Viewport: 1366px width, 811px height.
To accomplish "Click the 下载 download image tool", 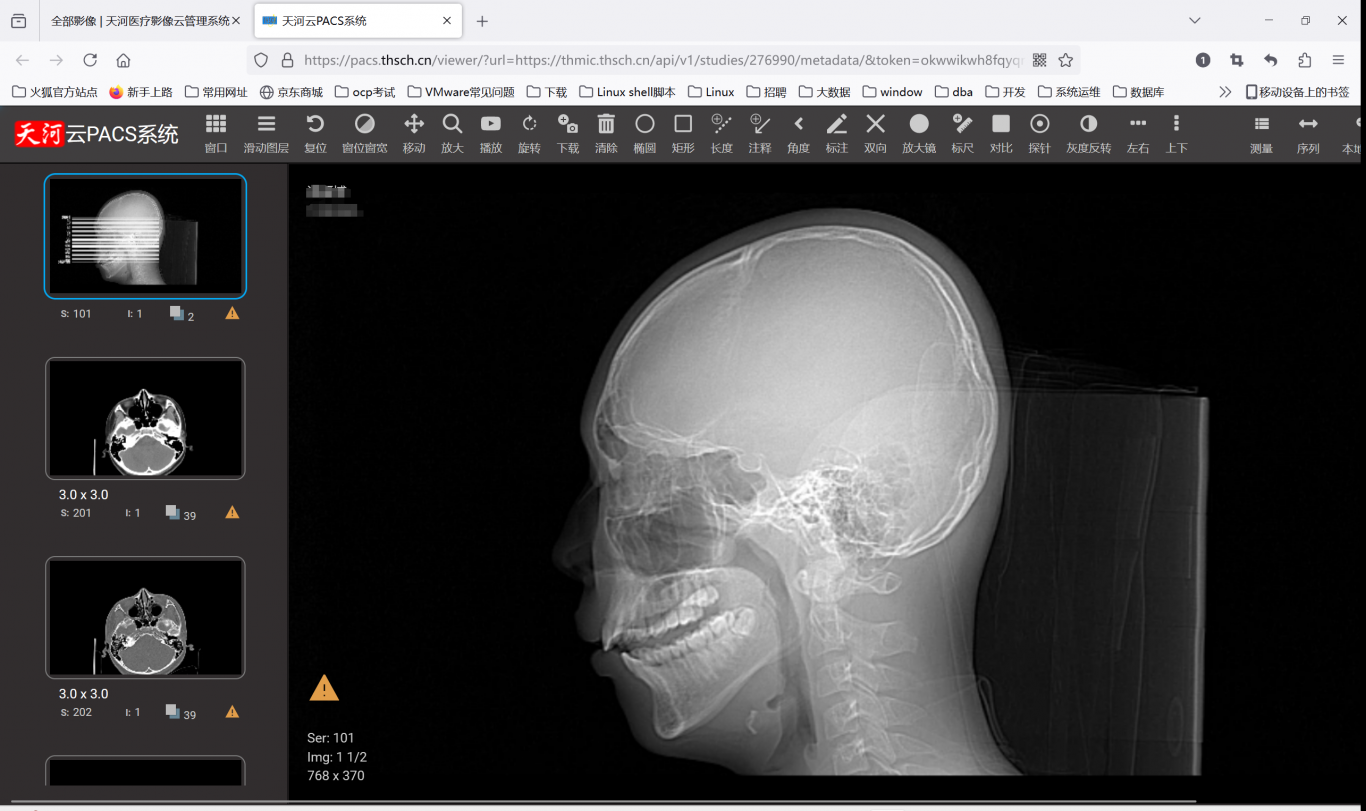I will coord(568,133).
